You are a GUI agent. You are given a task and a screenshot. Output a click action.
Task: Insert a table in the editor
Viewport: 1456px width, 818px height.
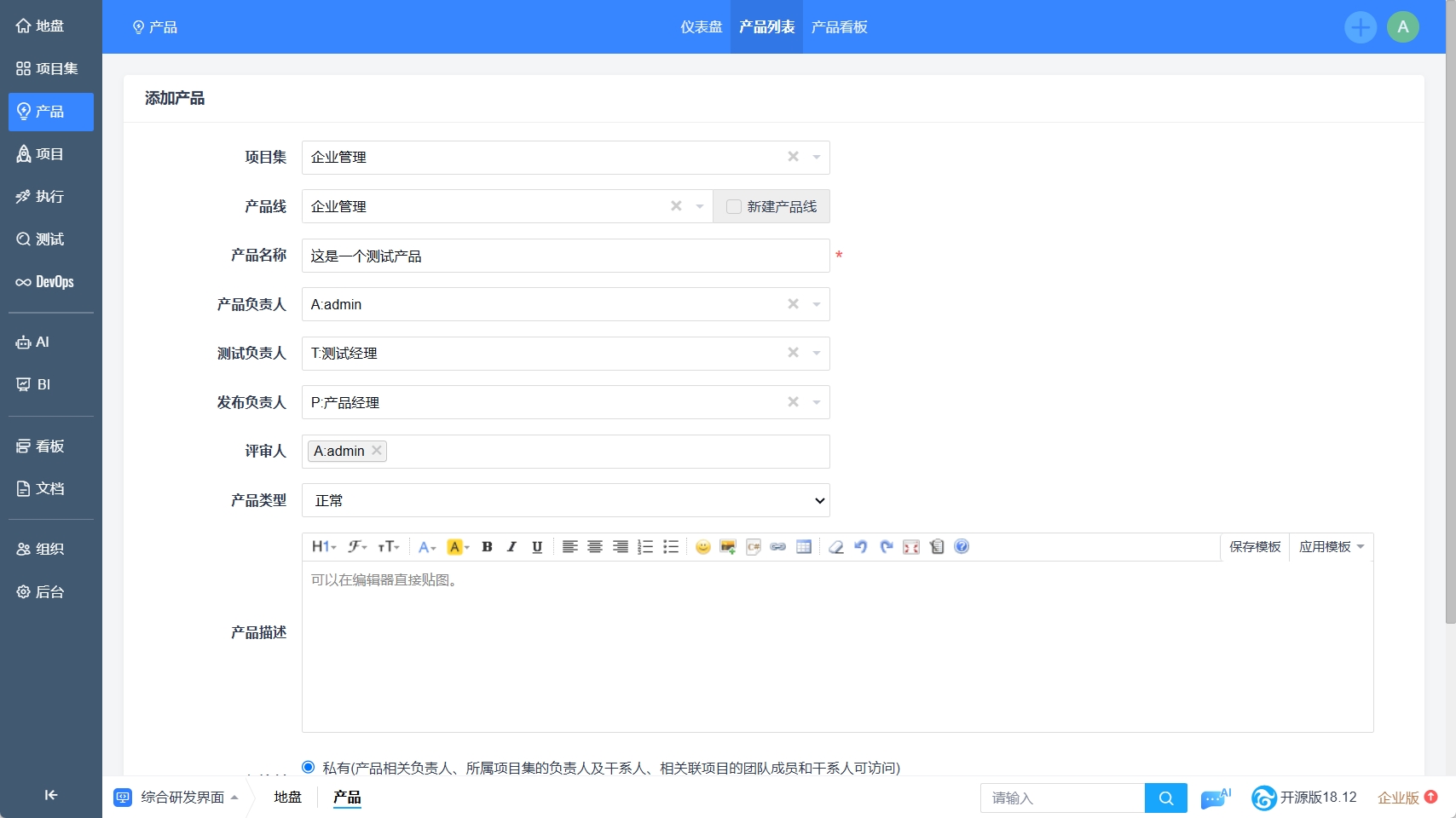pyautogui.click(x=803, y=547)
